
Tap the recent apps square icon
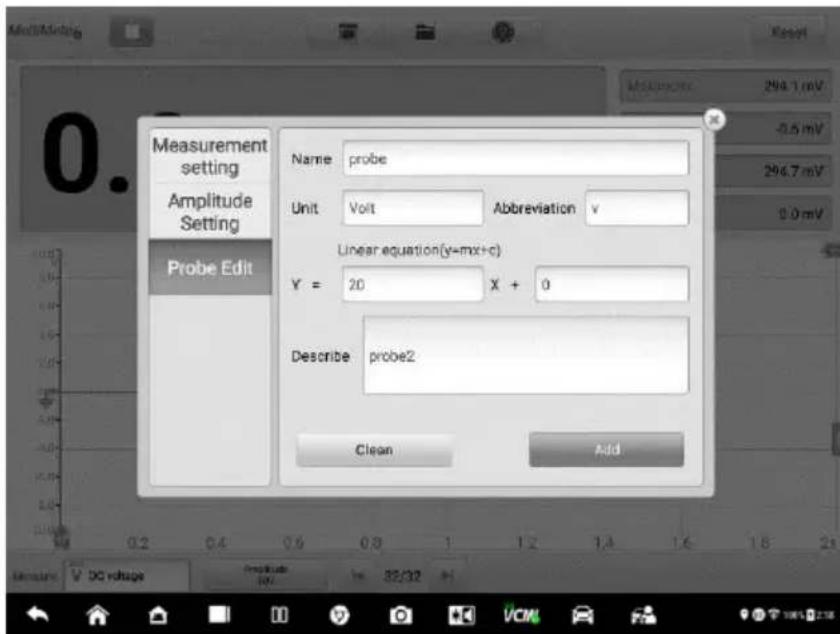219,615
